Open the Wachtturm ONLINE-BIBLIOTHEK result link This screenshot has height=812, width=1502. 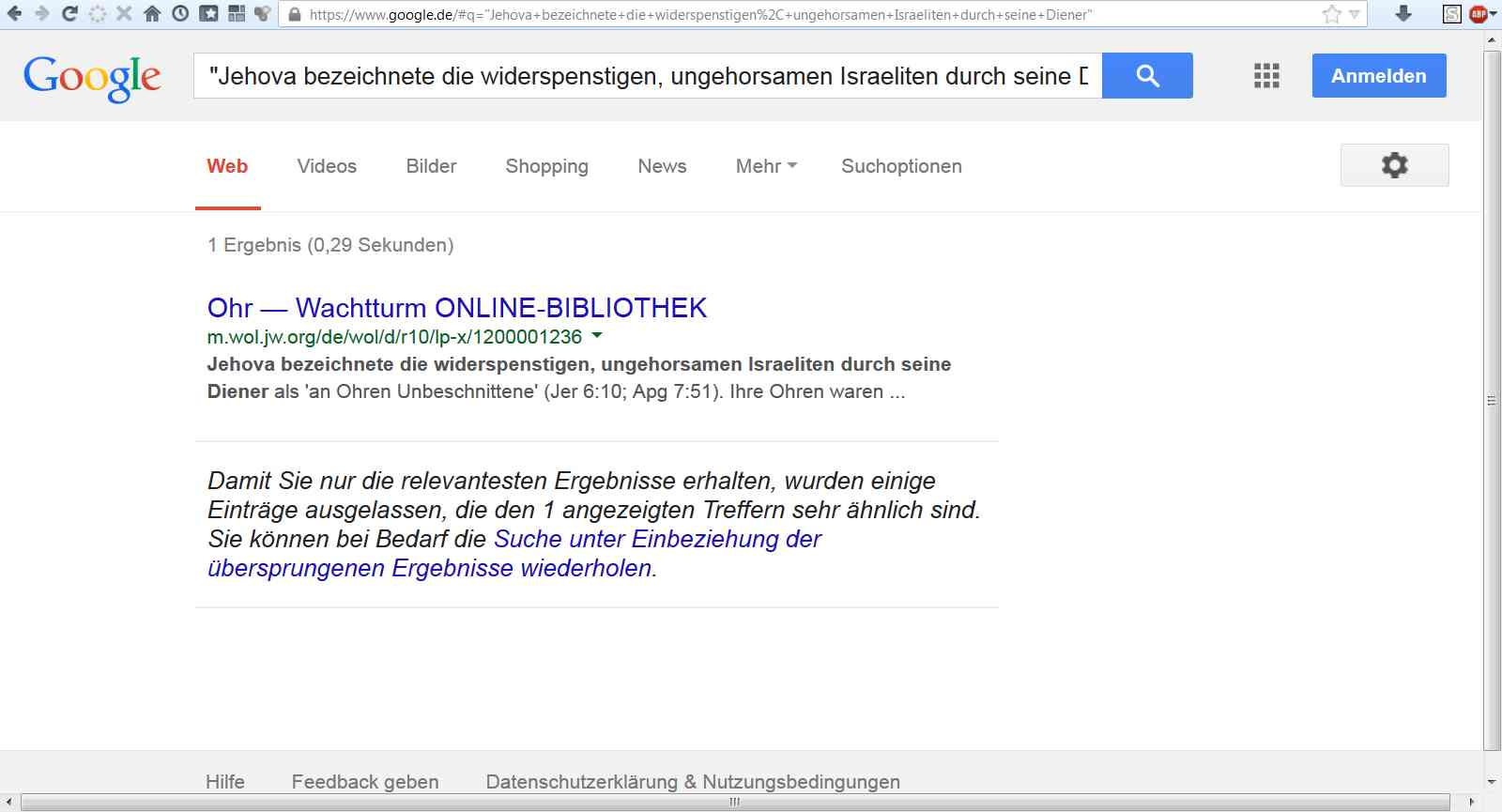click(457, 308)
